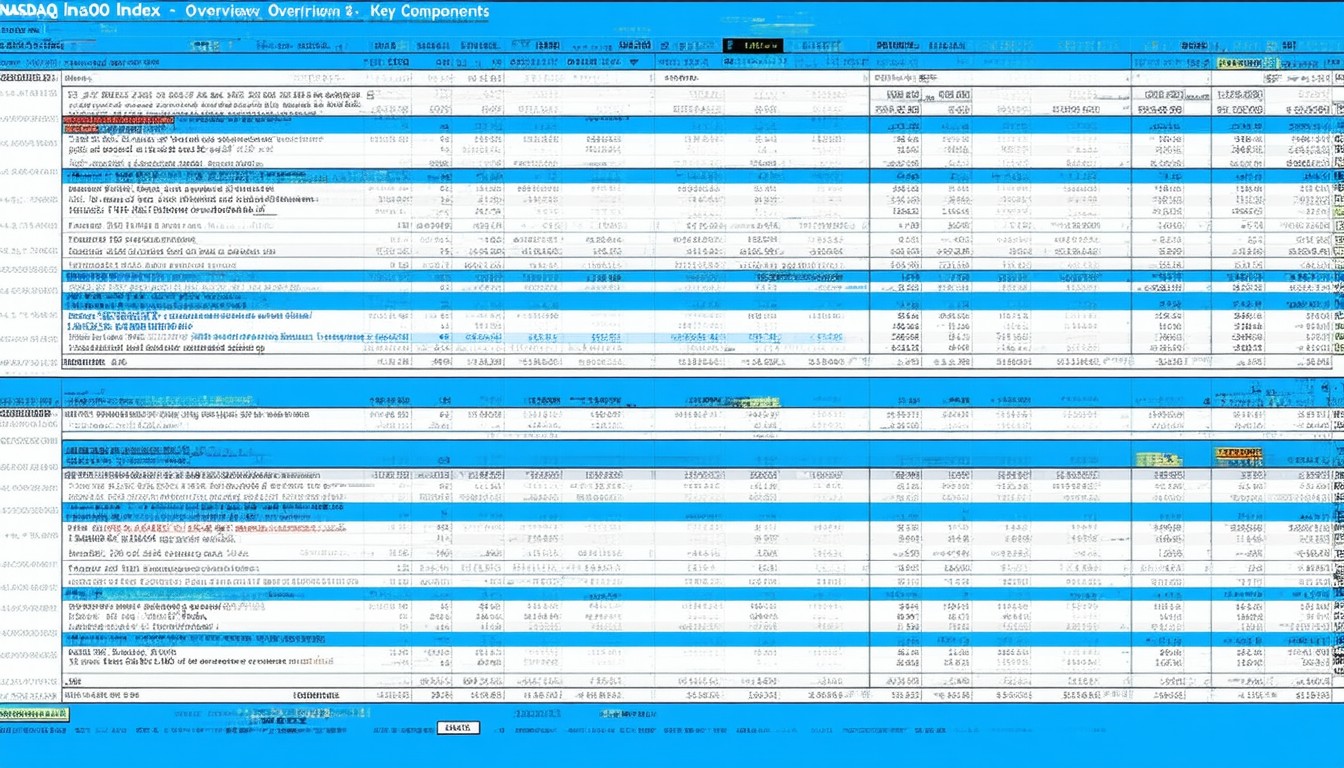1344x768 pixels.
Task: Click the red highlighted row label on the left
Action: 118,121
